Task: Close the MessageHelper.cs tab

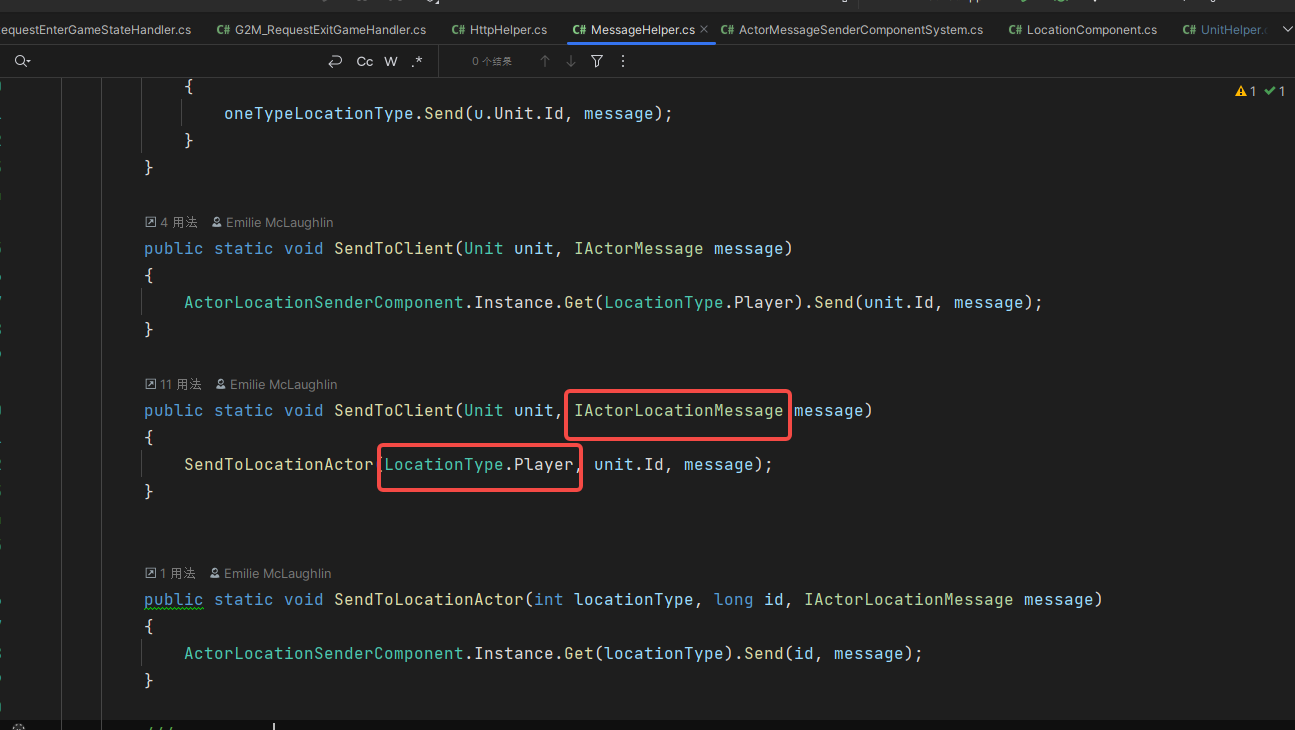Action: click(x=704, y=30)
